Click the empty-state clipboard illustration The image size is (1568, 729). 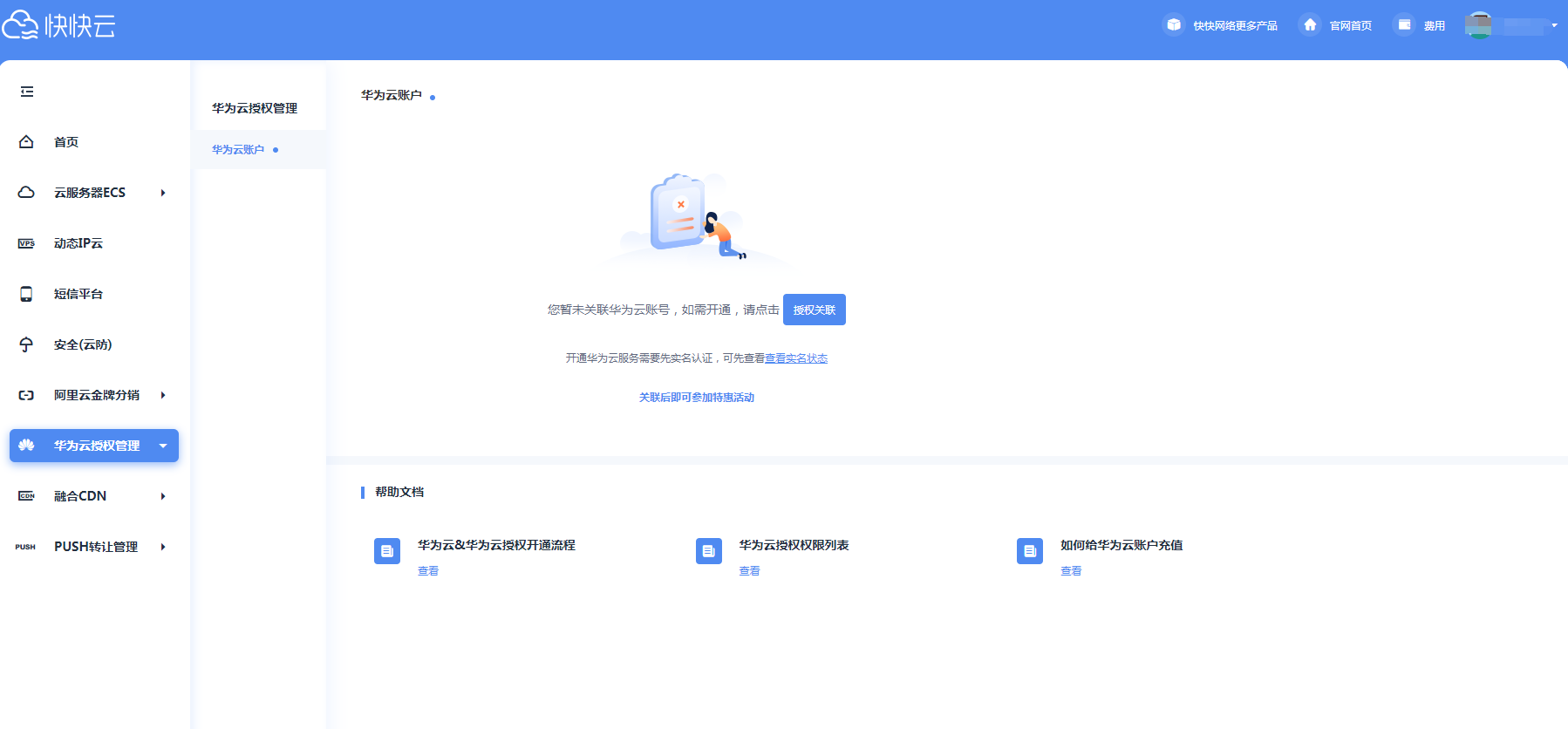point(695,217)
